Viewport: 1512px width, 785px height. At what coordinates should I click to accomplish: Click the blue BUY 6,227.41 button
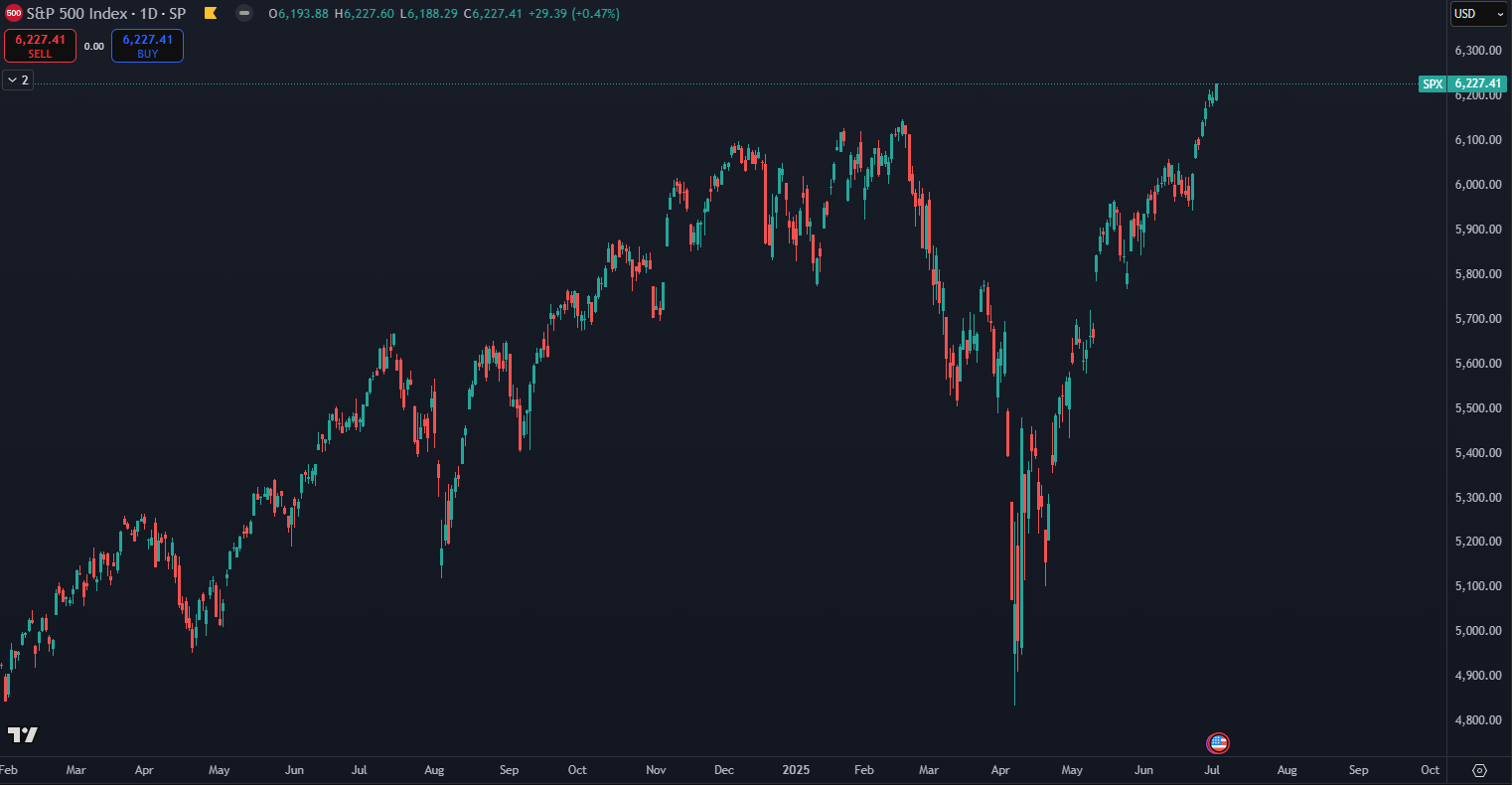click(147, 46)
